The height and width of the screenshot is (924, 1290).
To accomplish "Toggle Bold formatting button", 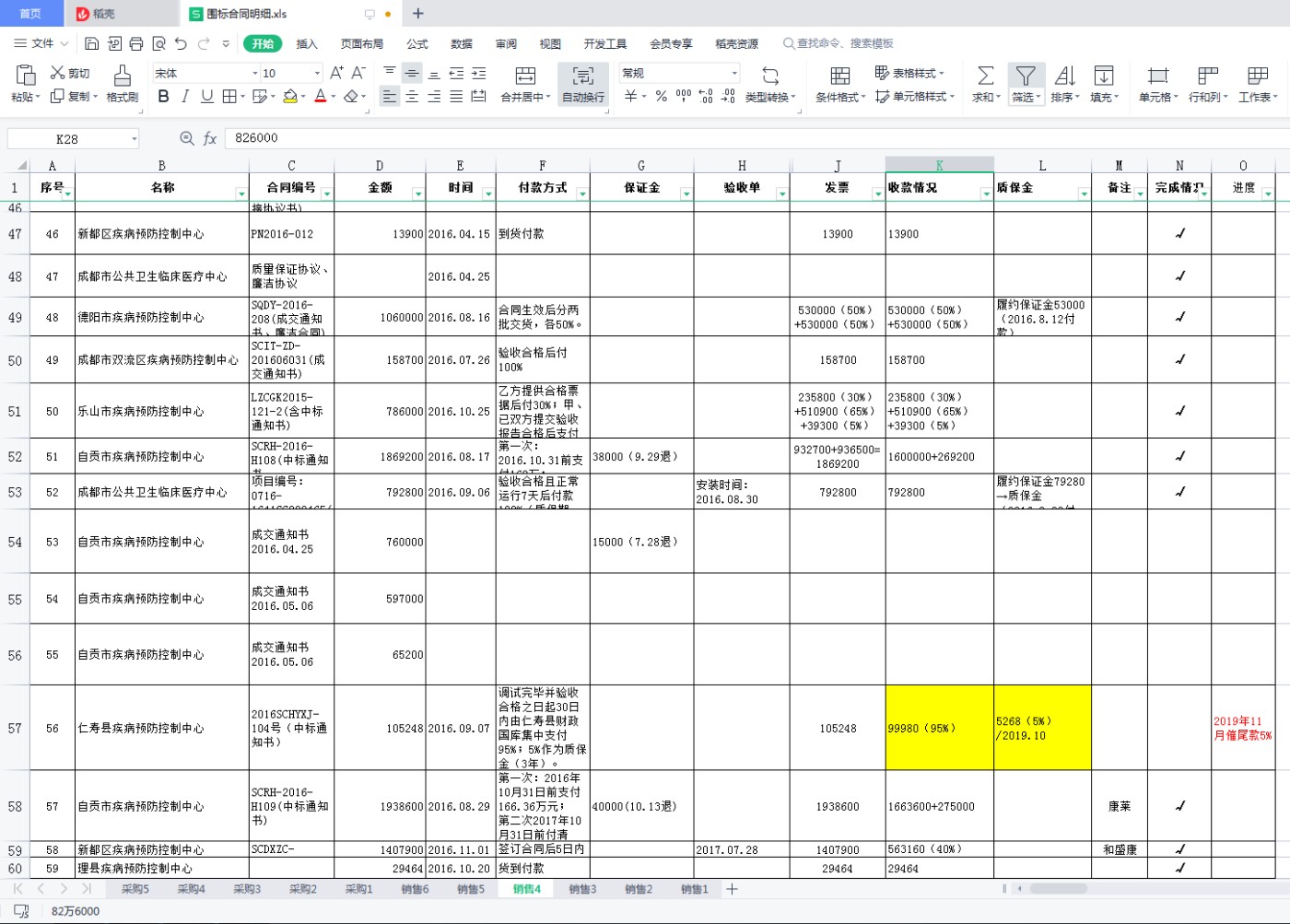I will pyautogui.click(x=163, y=96).
